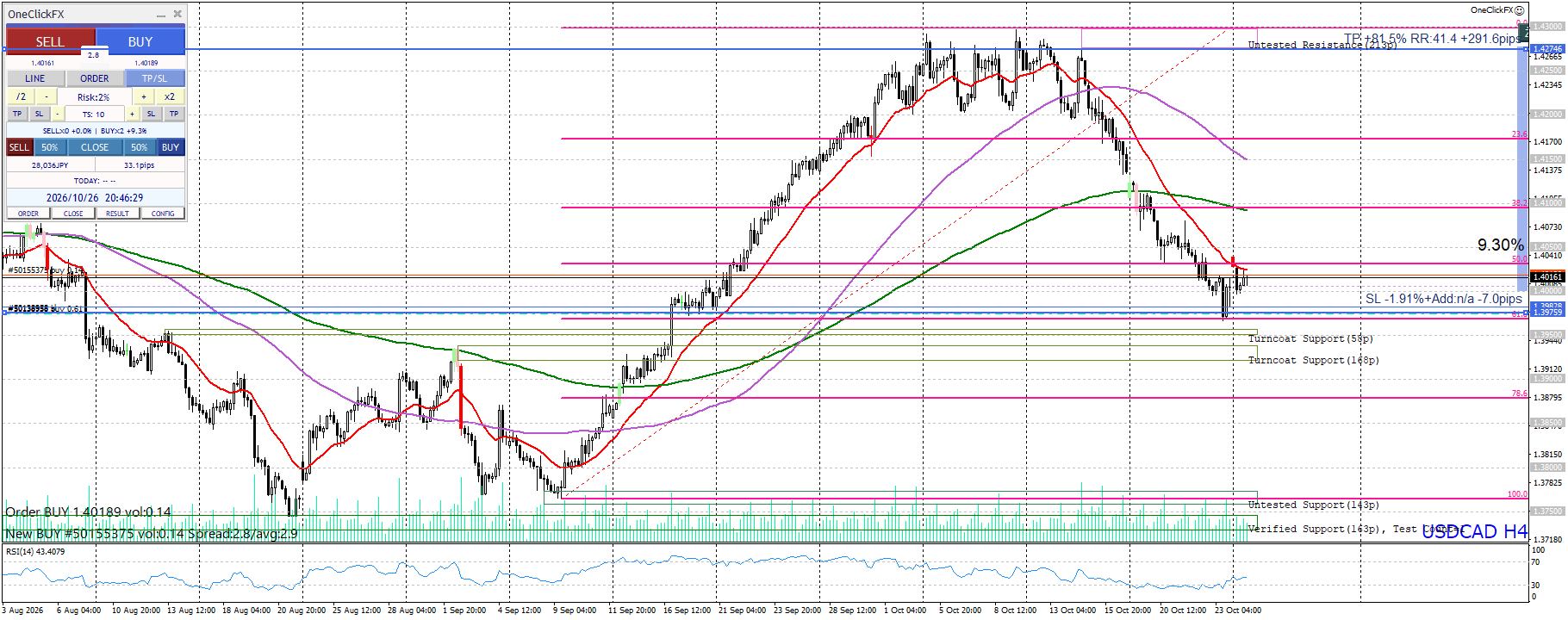Halve the risk with the /2 button
The height and width of the screenshot is (620, 1568).
pos(21,96)
